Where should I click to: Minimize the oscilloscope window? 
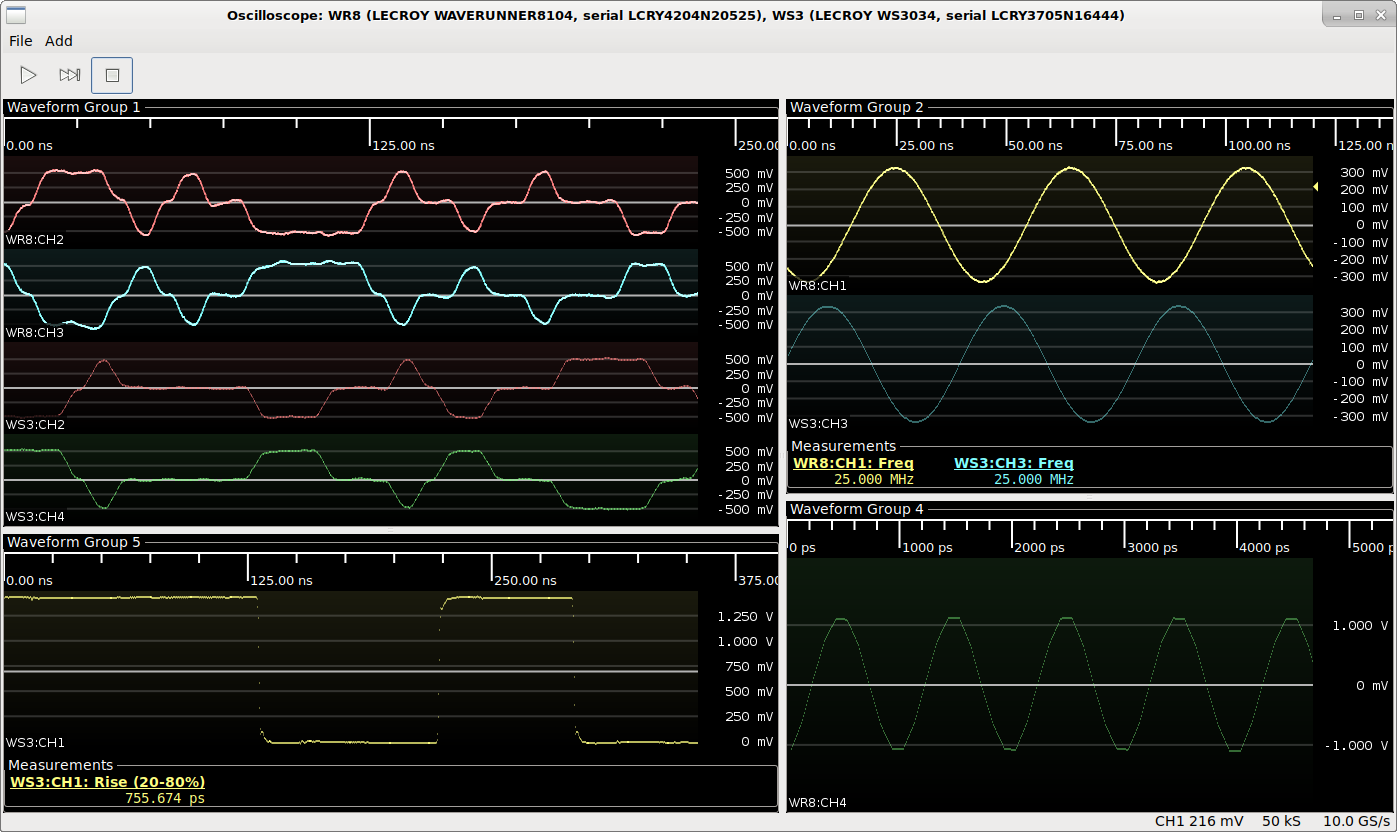click(1338, 15)
